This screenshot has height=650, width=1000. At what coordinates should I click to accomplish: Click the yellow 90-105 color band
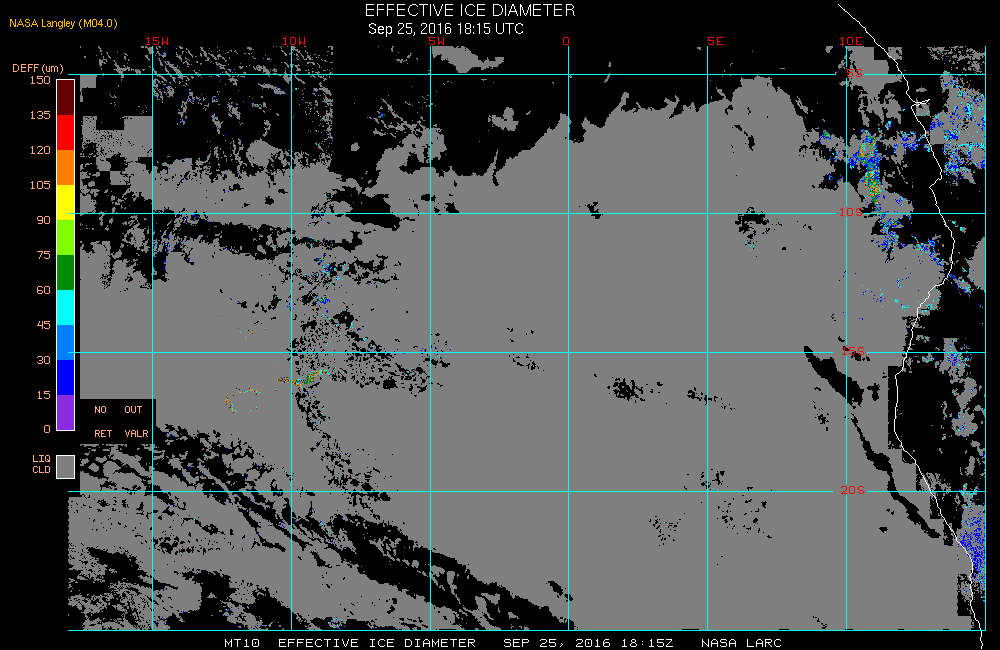[66, 203]
